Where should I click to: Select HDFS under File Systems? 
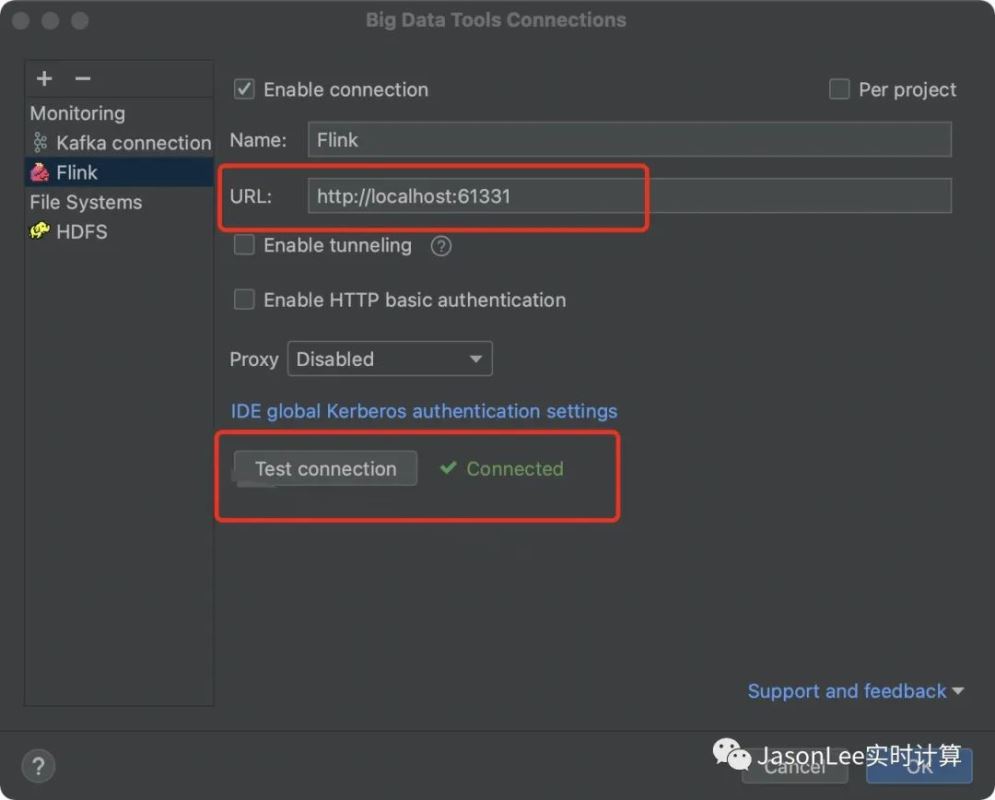click(119, 232)
